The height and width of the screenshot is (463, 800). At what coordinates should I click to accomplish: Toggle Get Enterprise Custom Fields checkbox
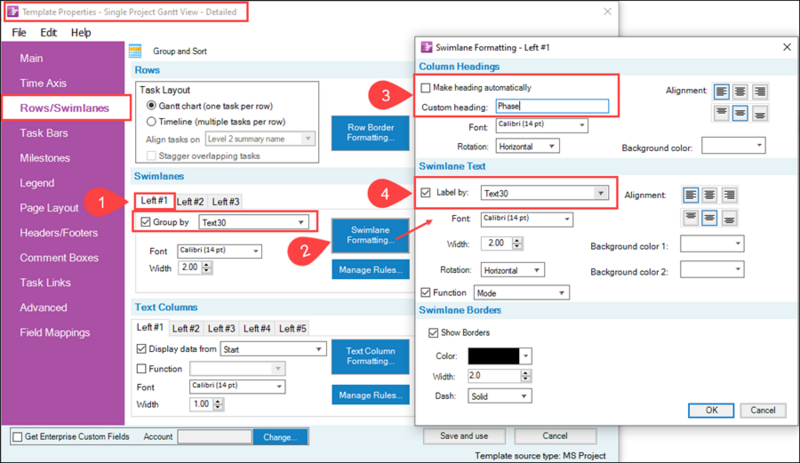[x=18, y=437]
